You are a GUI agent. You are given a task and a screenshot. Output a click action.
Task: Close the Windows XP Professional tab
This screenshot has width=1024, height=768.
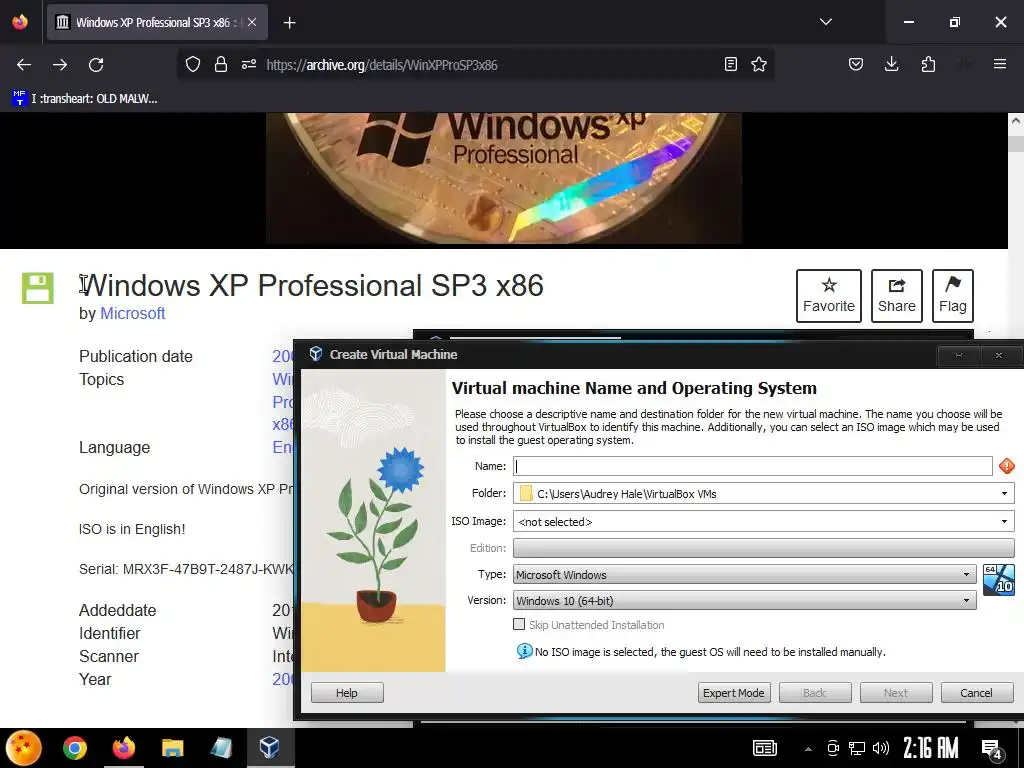click(252, 22)
